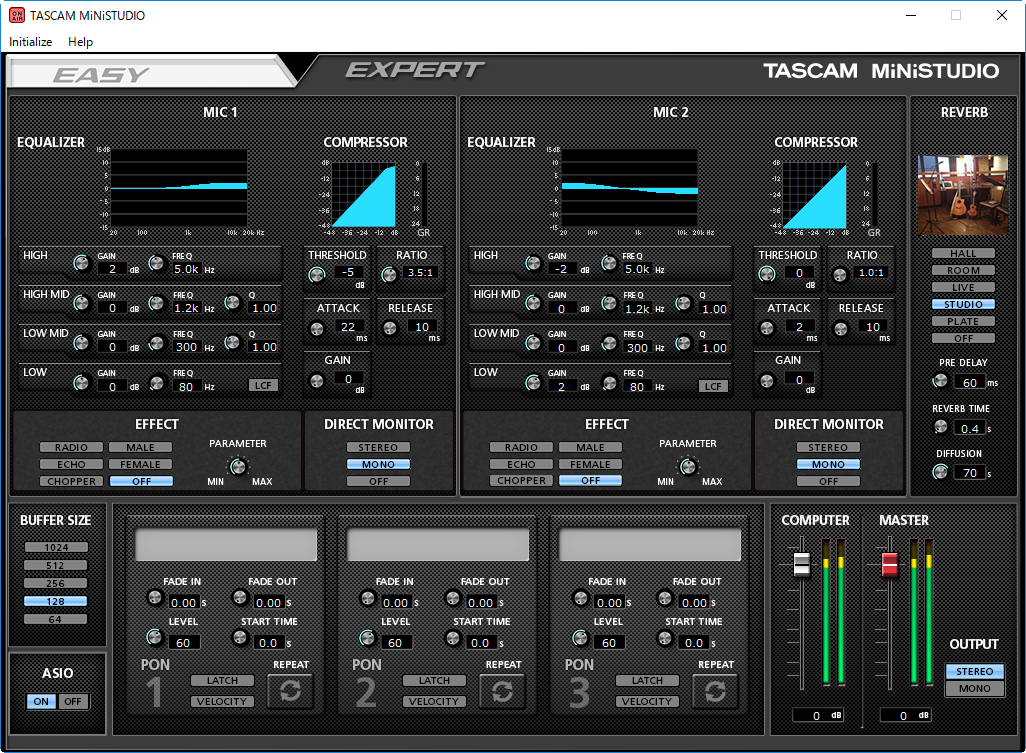Click the MASTER level dB value field
This screenshot has height=753, width=1026.
(x=905, y=716)
